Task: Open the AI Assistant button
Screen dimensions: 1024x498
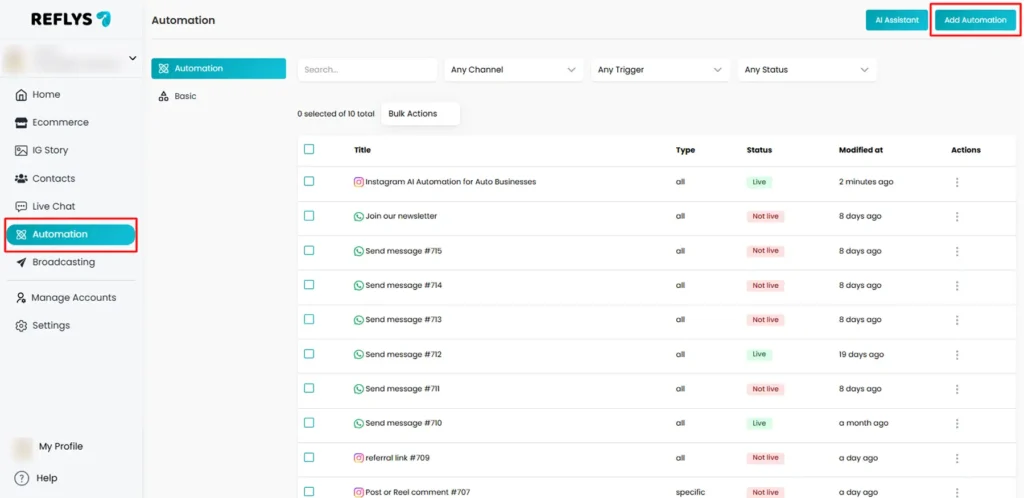Action: coord(896,20)
